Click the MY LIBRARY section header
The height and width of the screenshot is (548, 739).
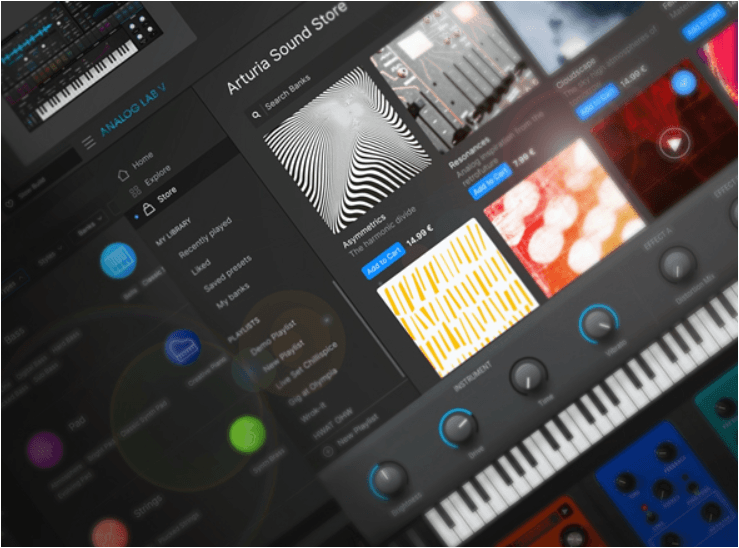(173, 231)
